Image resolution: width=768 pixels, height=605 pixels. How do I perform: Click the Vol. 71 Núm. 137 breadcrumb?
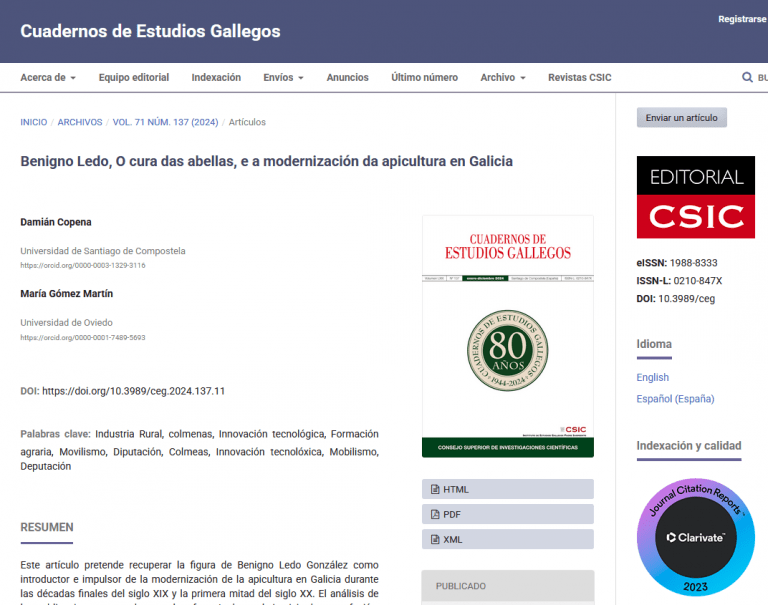point(165,122)
